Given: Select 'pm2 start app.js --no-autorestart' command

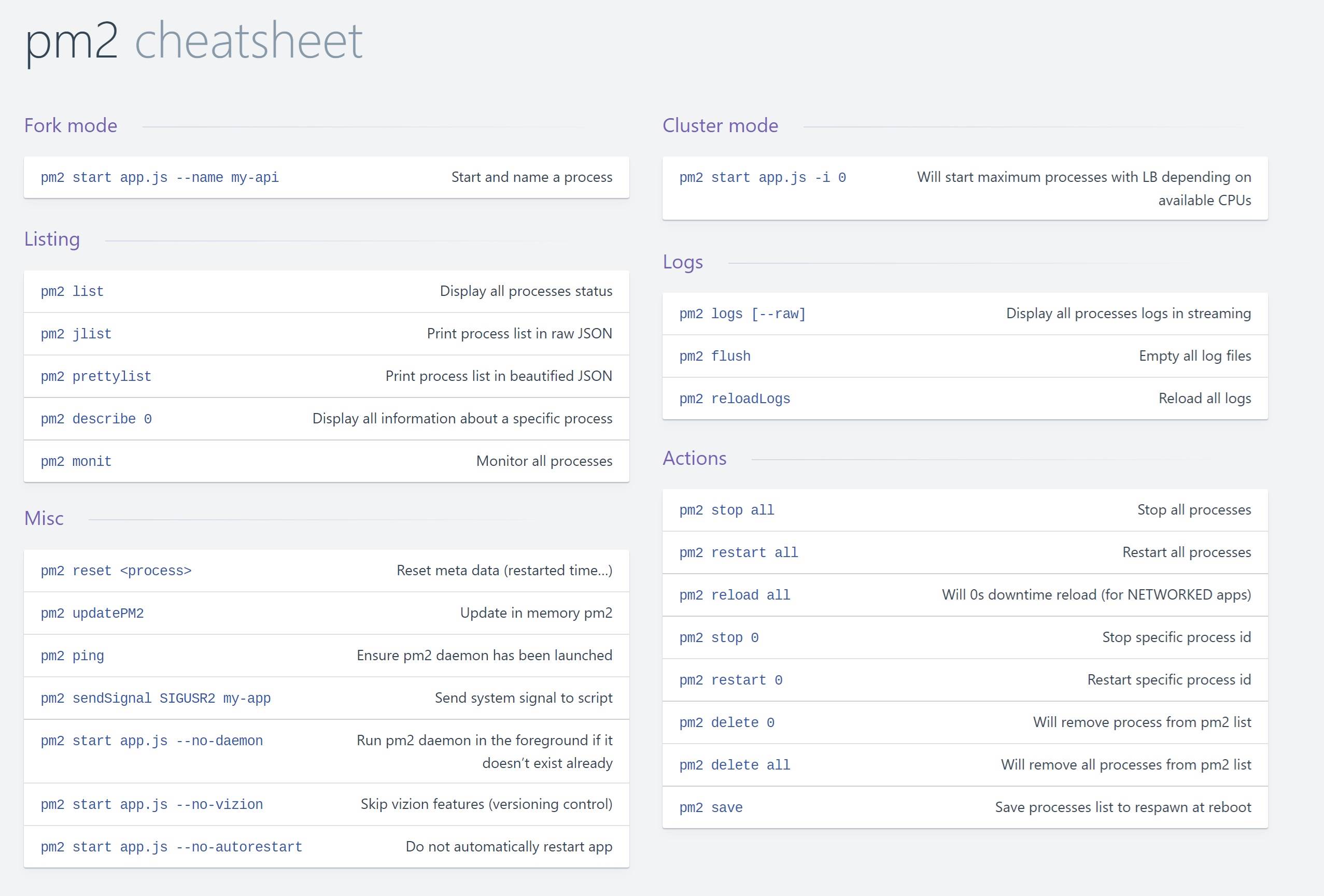Looking at the screenshot, I should pyautogui.click(x=172, y=848).
